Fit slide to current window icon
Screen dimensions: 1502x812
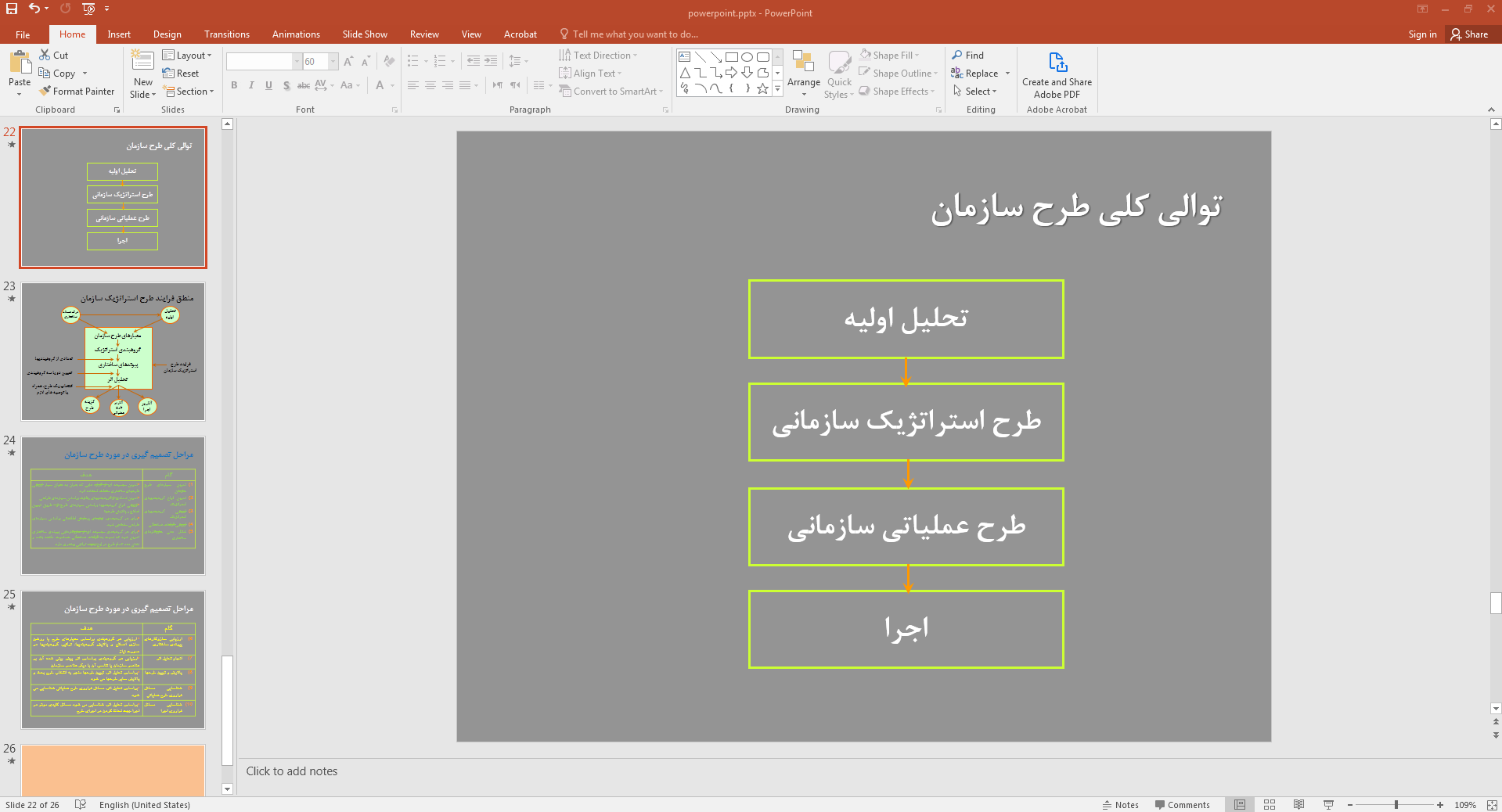(x=1492, y=804)
